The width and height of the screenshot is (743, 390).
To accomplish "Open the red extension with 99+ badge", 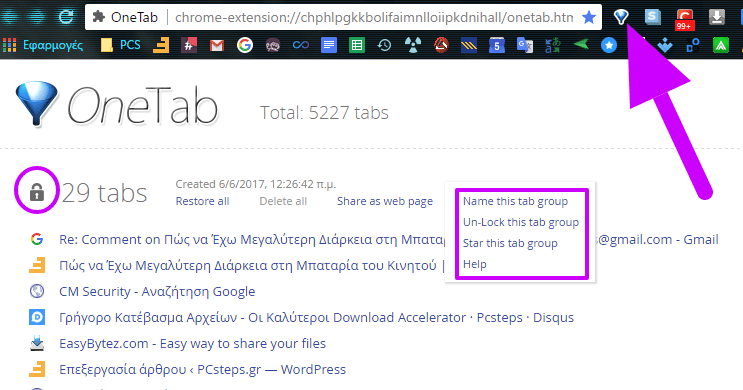I will [684, 19].
